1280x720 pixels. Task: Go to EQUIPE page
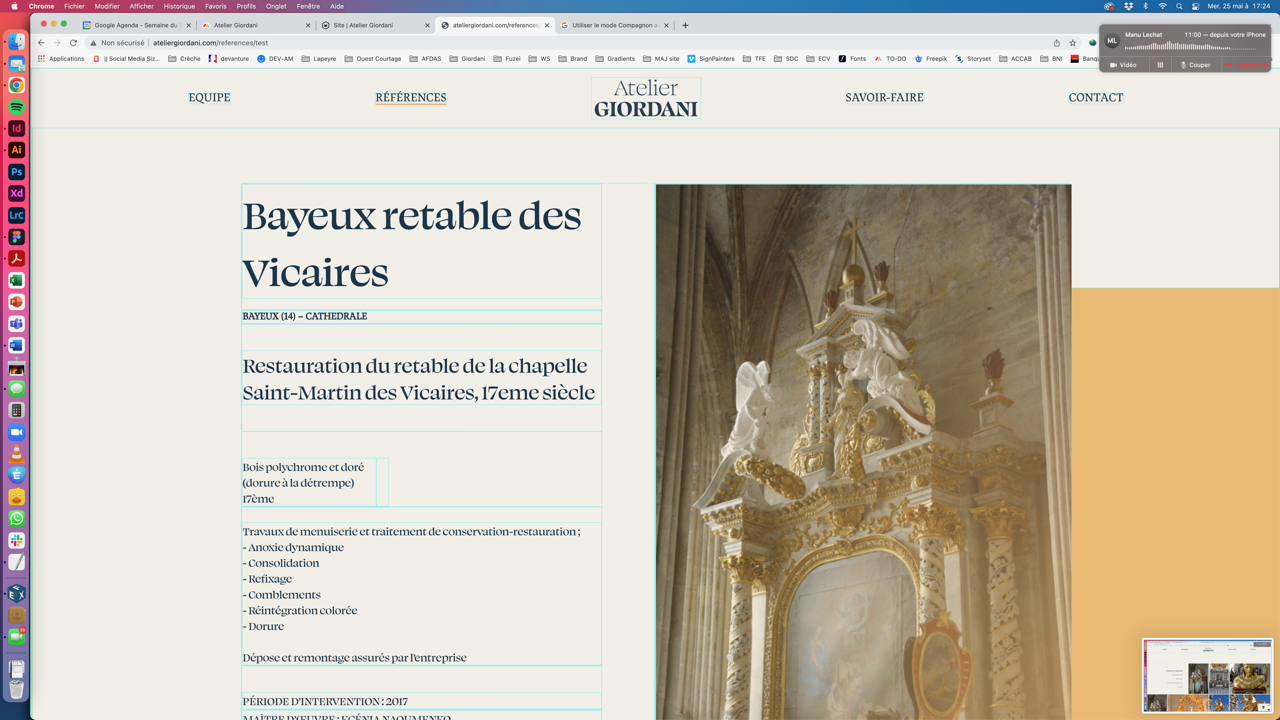pos(209,97)
